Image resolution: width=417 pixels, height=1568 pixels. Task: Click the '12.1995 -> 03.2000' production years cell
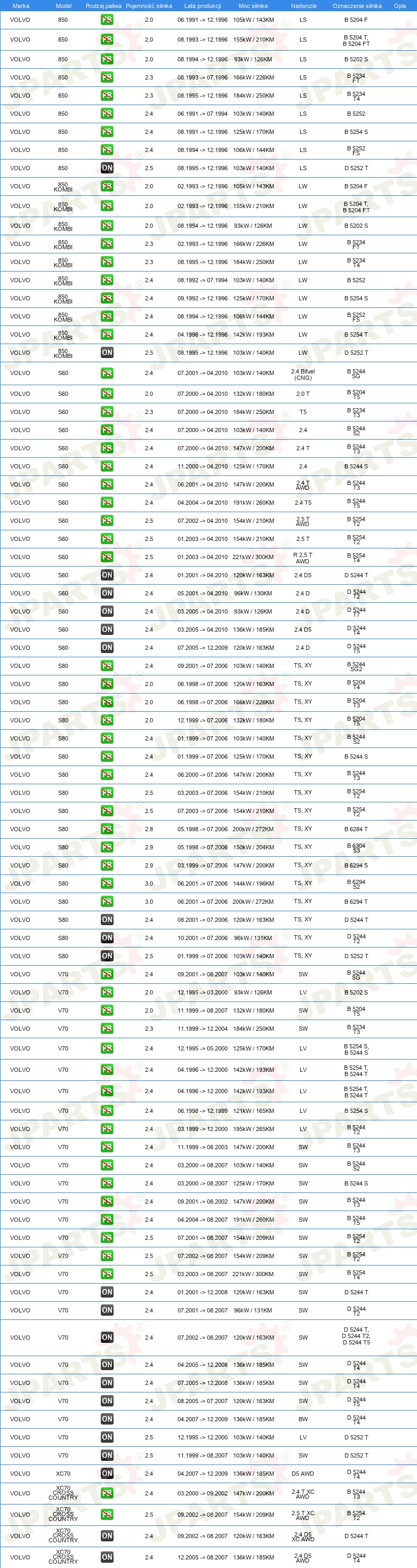[x=203, y=992]
